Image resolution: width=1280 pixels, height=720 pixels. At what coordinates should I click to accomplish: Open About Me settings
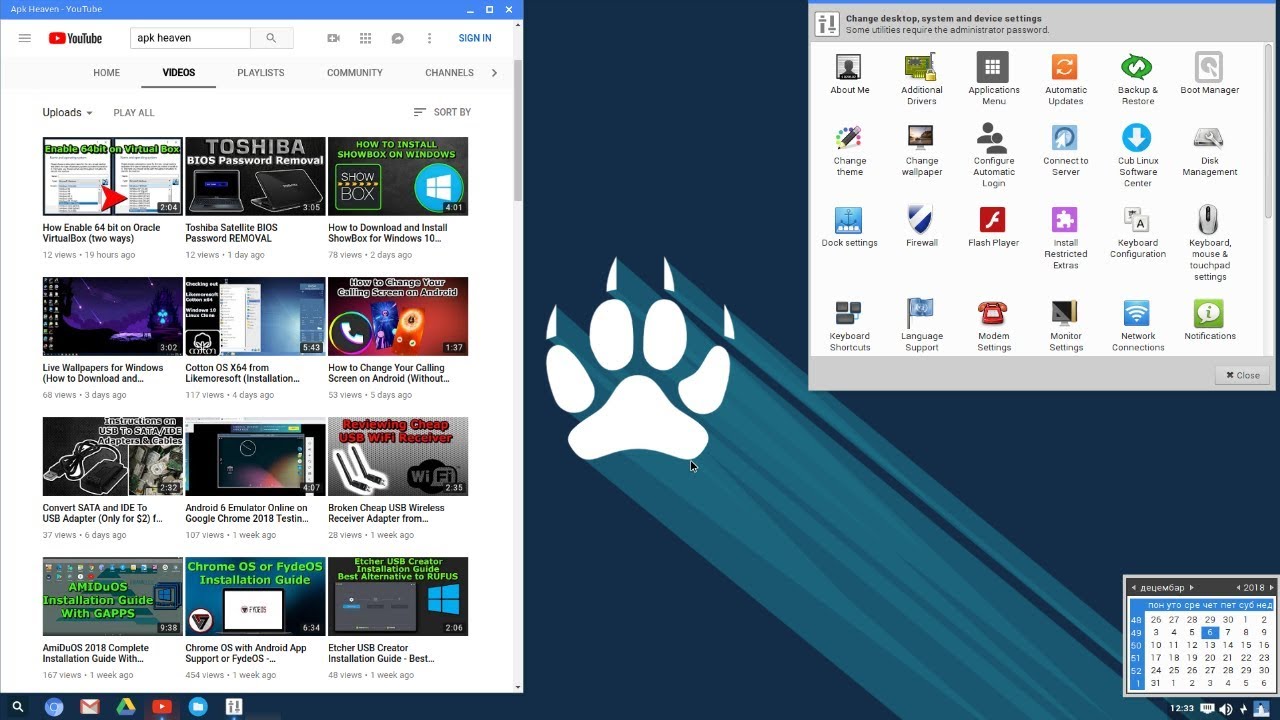coord(849,74)
